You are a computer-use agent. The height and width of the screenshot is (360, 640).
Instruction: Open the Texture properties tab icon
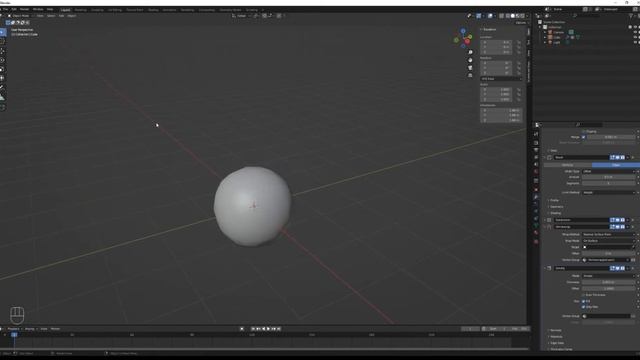pos(536,242)
